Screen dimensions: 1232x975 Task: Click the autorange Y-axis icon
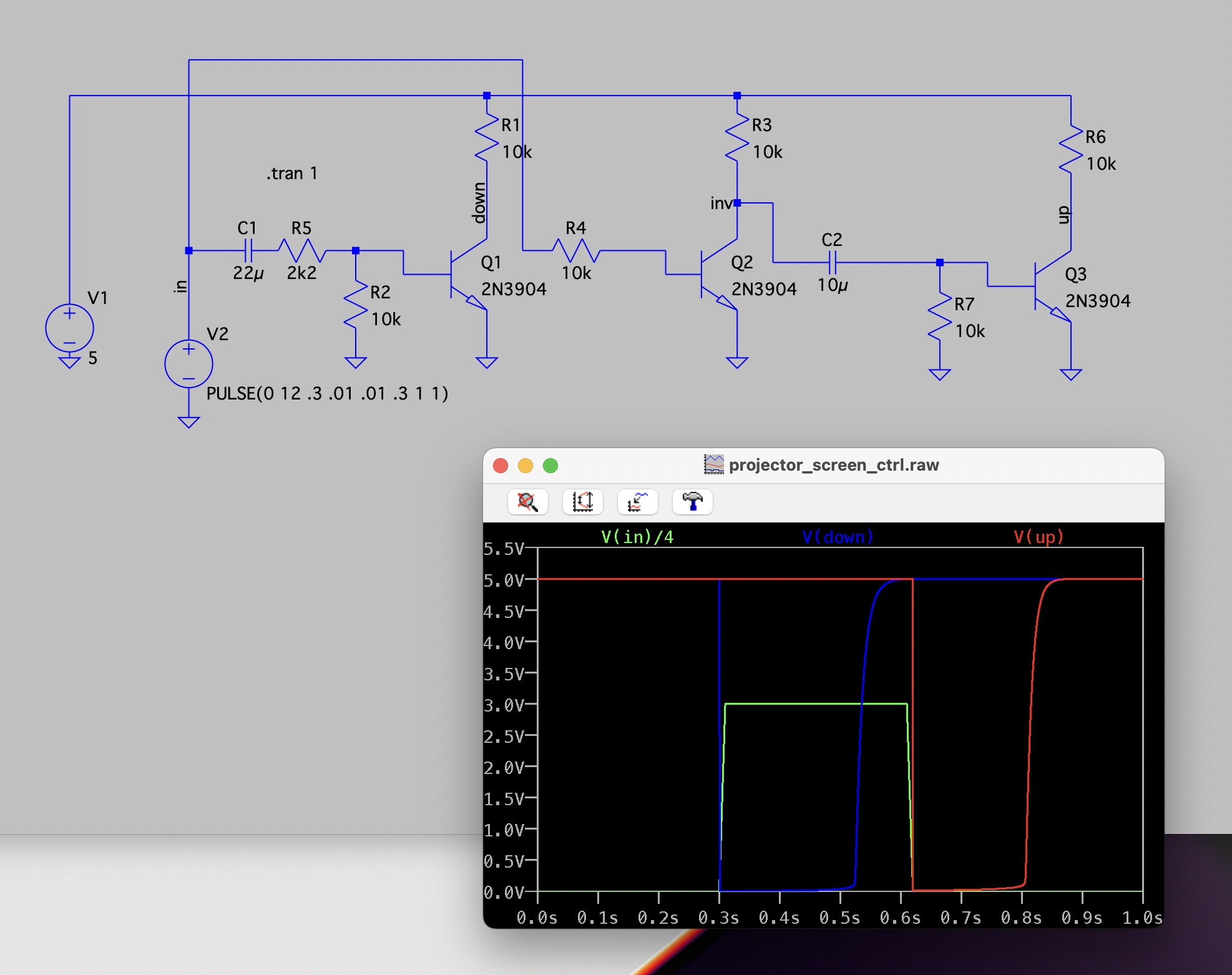coord(582,501)
